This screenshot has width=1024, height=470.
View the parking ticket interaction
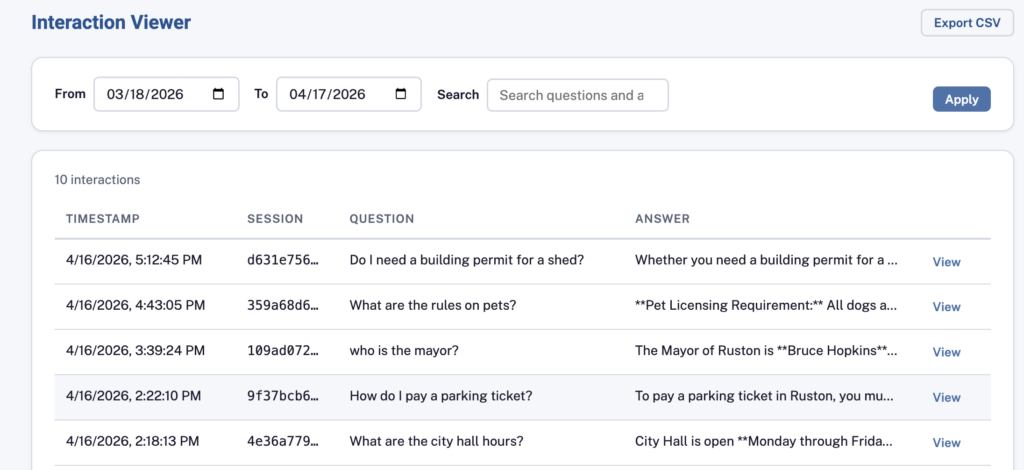pyautogui.click(x=946, y=397)
